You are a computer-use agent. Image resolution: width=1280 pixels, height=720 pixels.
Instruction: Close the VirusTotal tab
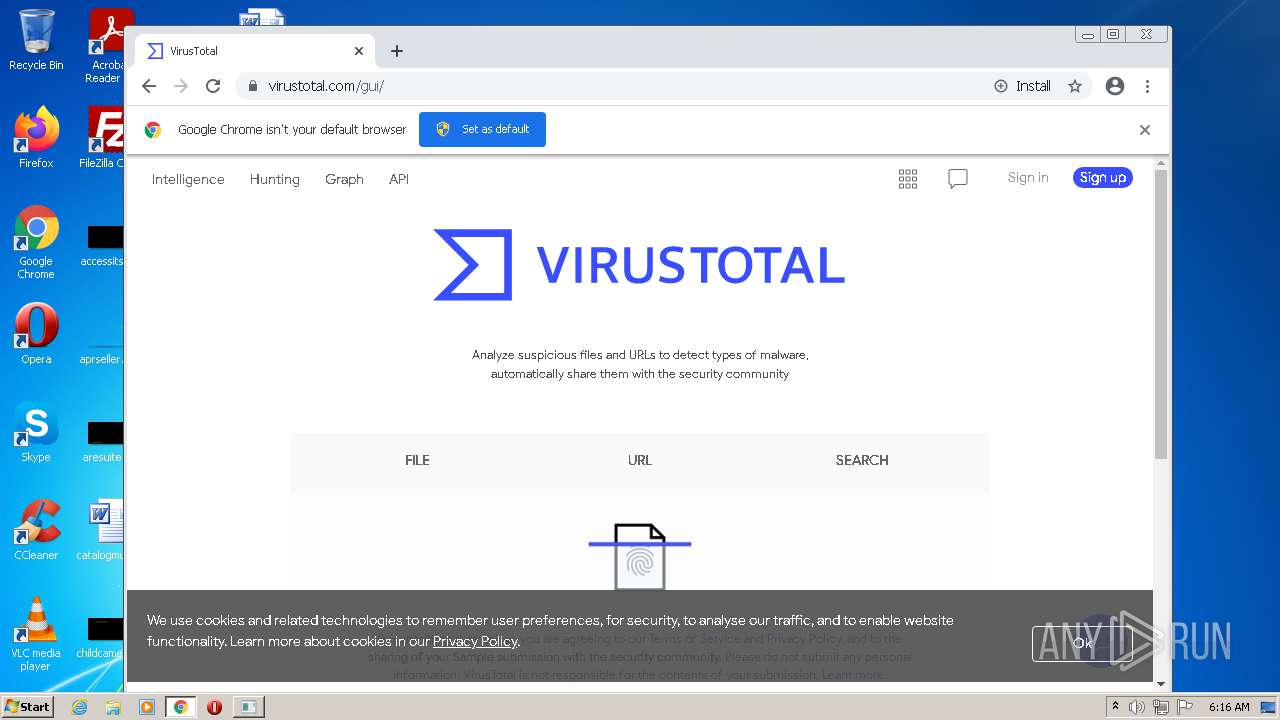(359, 51)
